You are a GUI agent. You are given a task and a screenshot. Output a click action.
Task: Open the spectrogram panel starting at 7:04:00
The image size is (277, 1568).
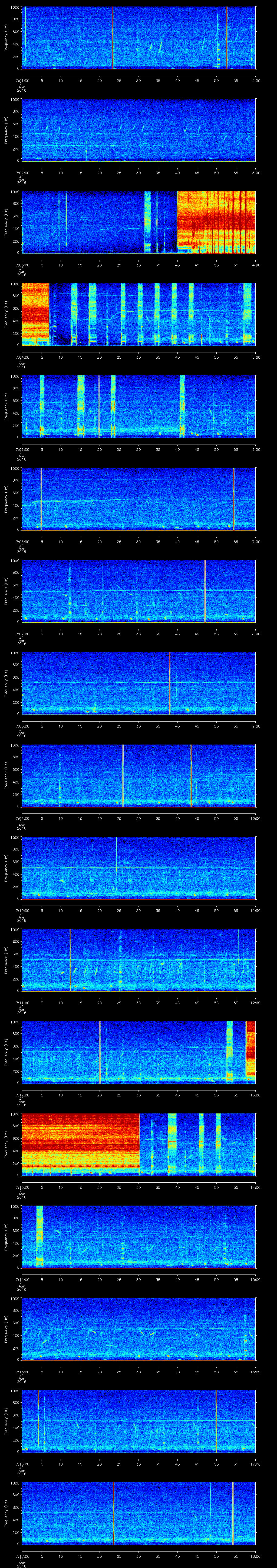click(138, 314)
